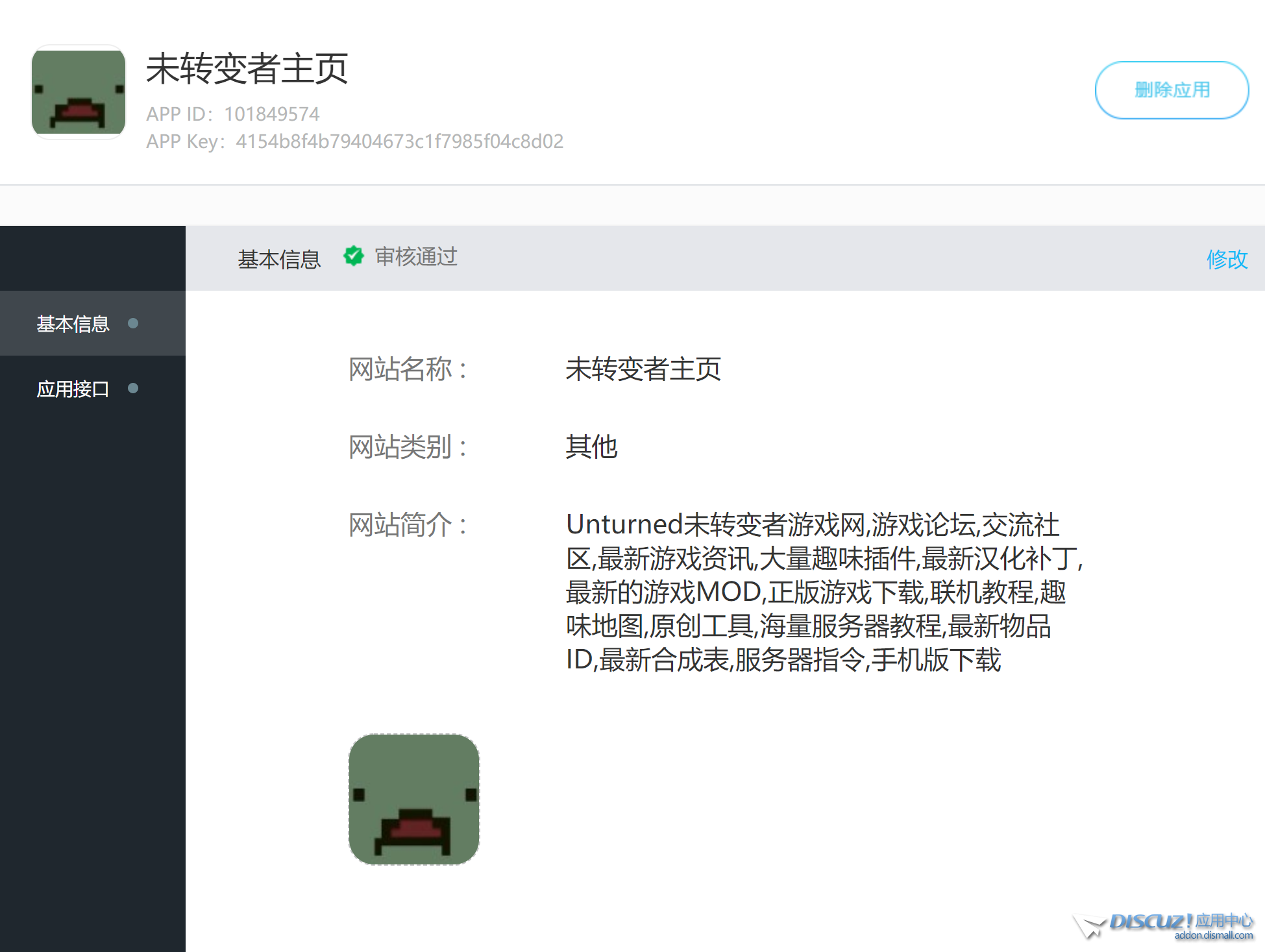1265x952 pixels.
Task: Click the APP ID 101849574 text
Action: [x=232, y=114]
